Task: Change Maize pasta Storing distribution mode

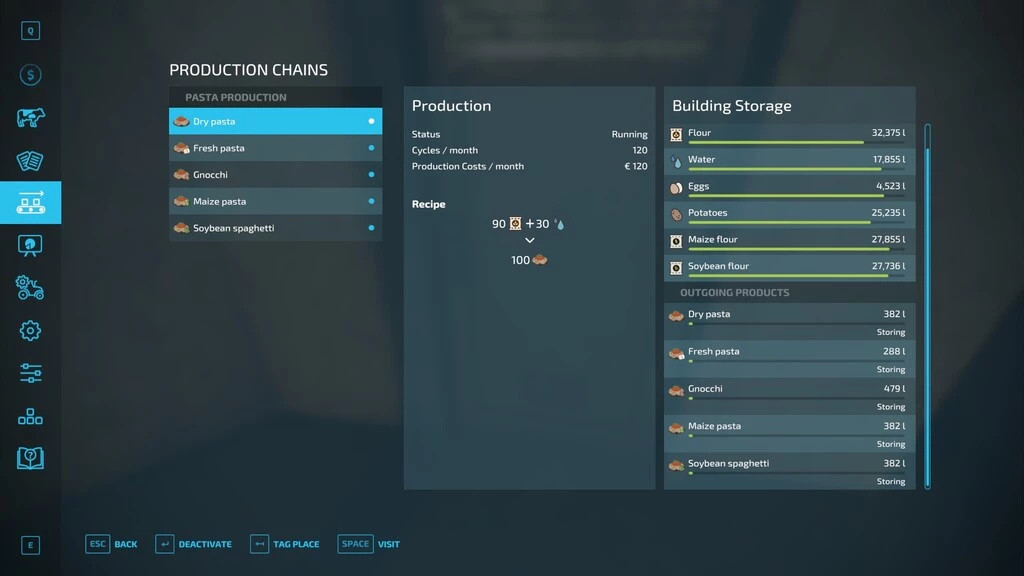Action: coord(890,444)
